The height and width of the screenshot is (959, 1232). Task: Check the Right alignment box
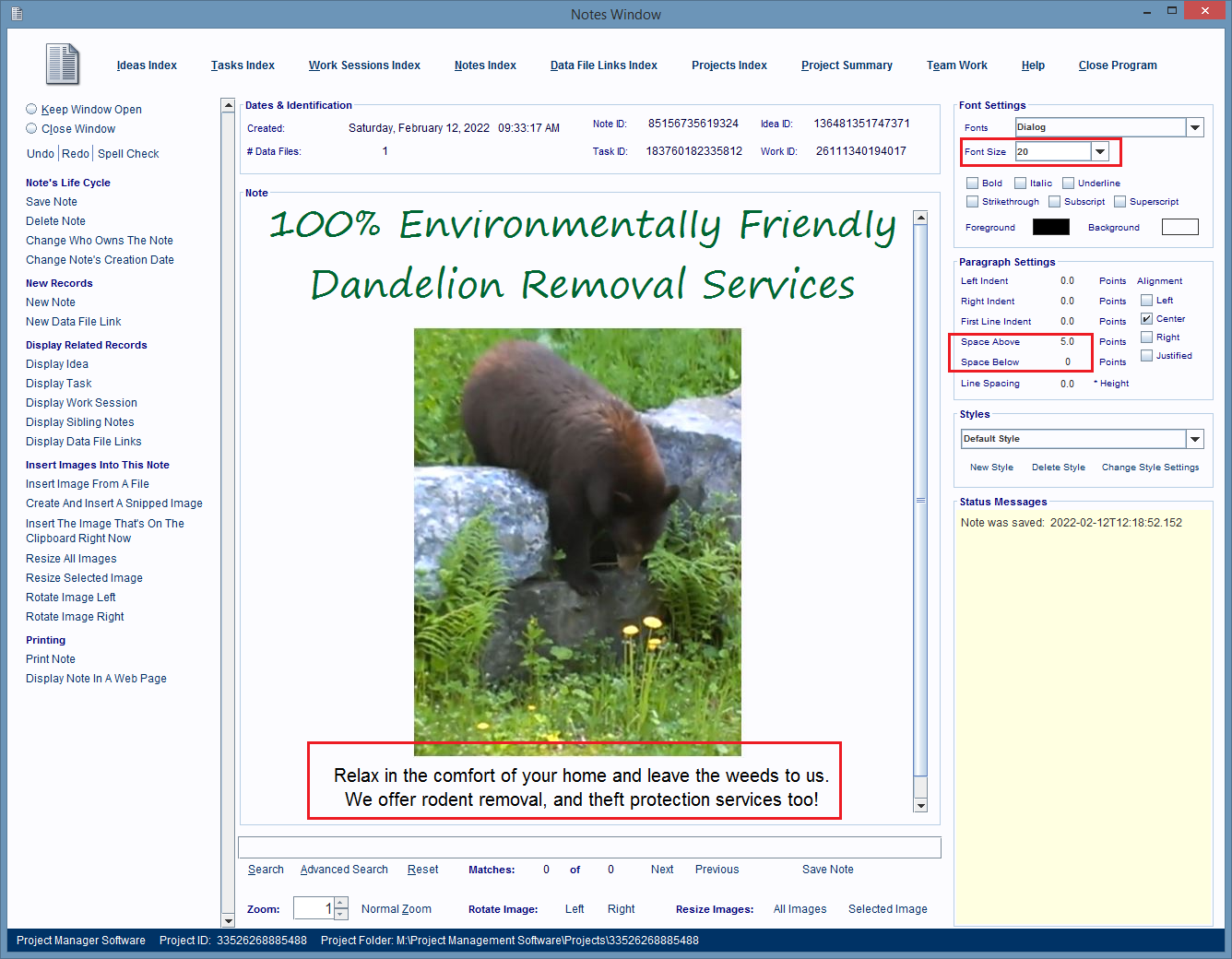[1146, 337]
